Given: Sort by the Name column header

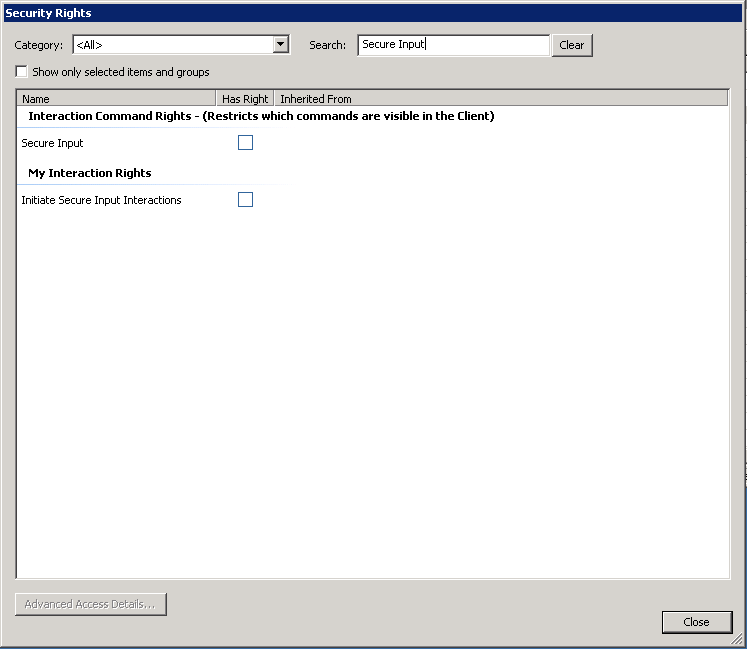Looking at the screenshot, I should (x=117, y=99).
